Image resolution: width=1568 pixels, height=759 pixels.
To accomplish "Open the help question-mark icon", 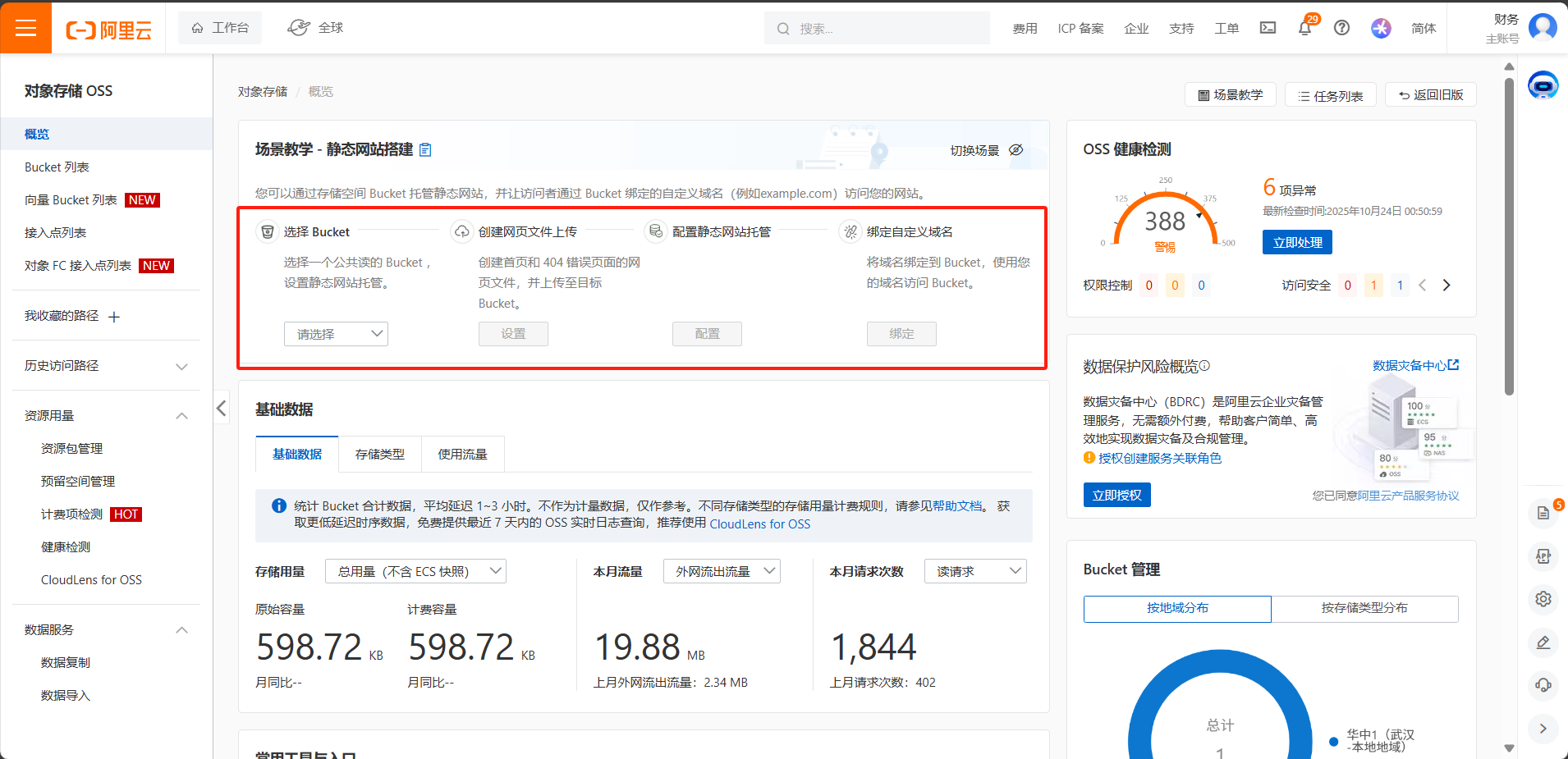I will [x=1341, y=27].
